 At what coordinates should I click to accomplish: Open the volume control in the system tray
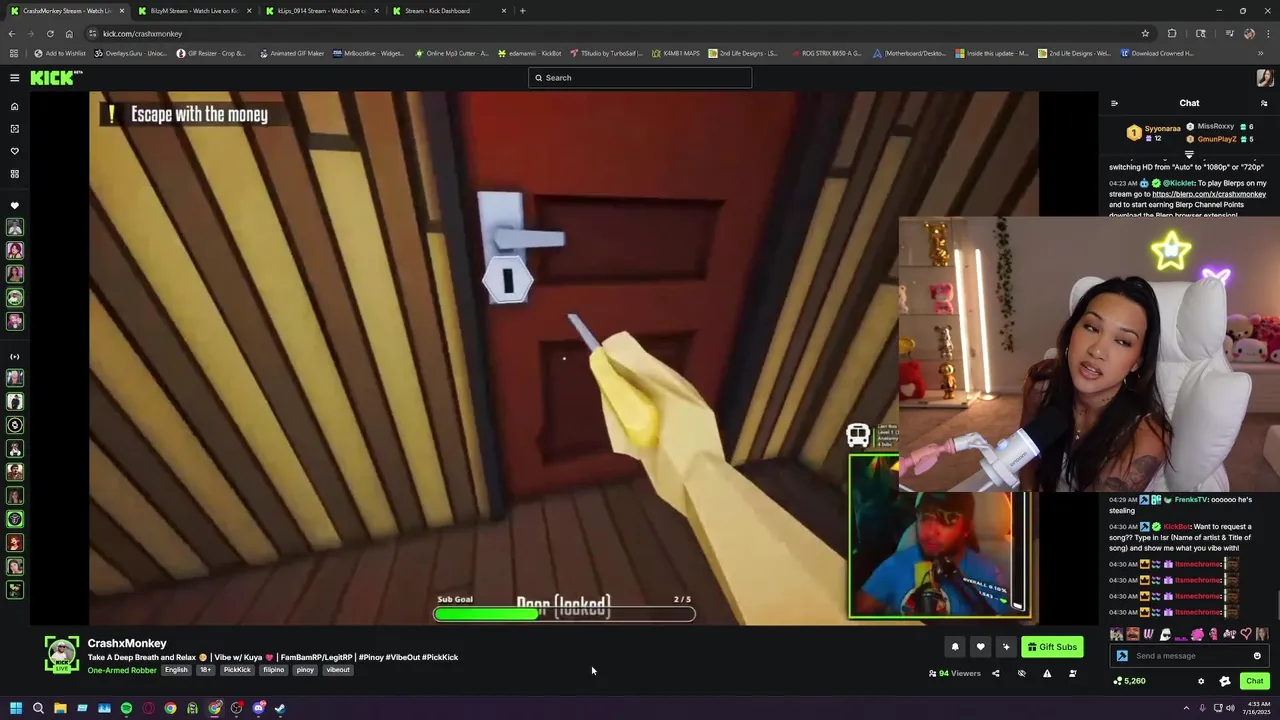(1229, 708)
